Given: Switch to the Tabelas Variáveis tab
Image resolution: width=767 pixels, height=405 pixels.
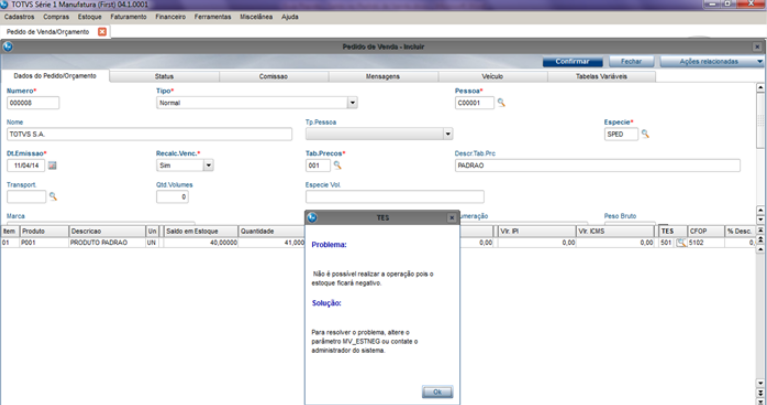Looking at the screenshot, I should click(x=602, y=76).
